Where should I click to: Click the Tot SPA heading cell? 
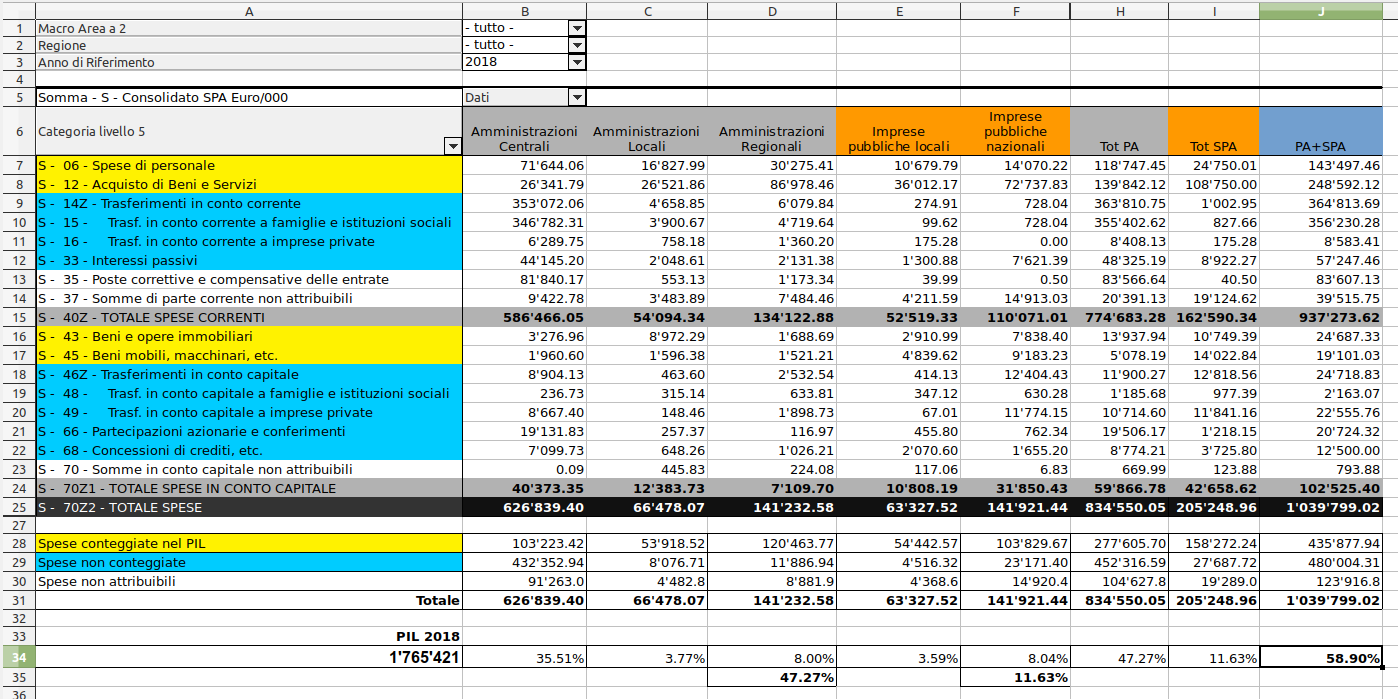pyautogui.click(x=1213, y=131)
